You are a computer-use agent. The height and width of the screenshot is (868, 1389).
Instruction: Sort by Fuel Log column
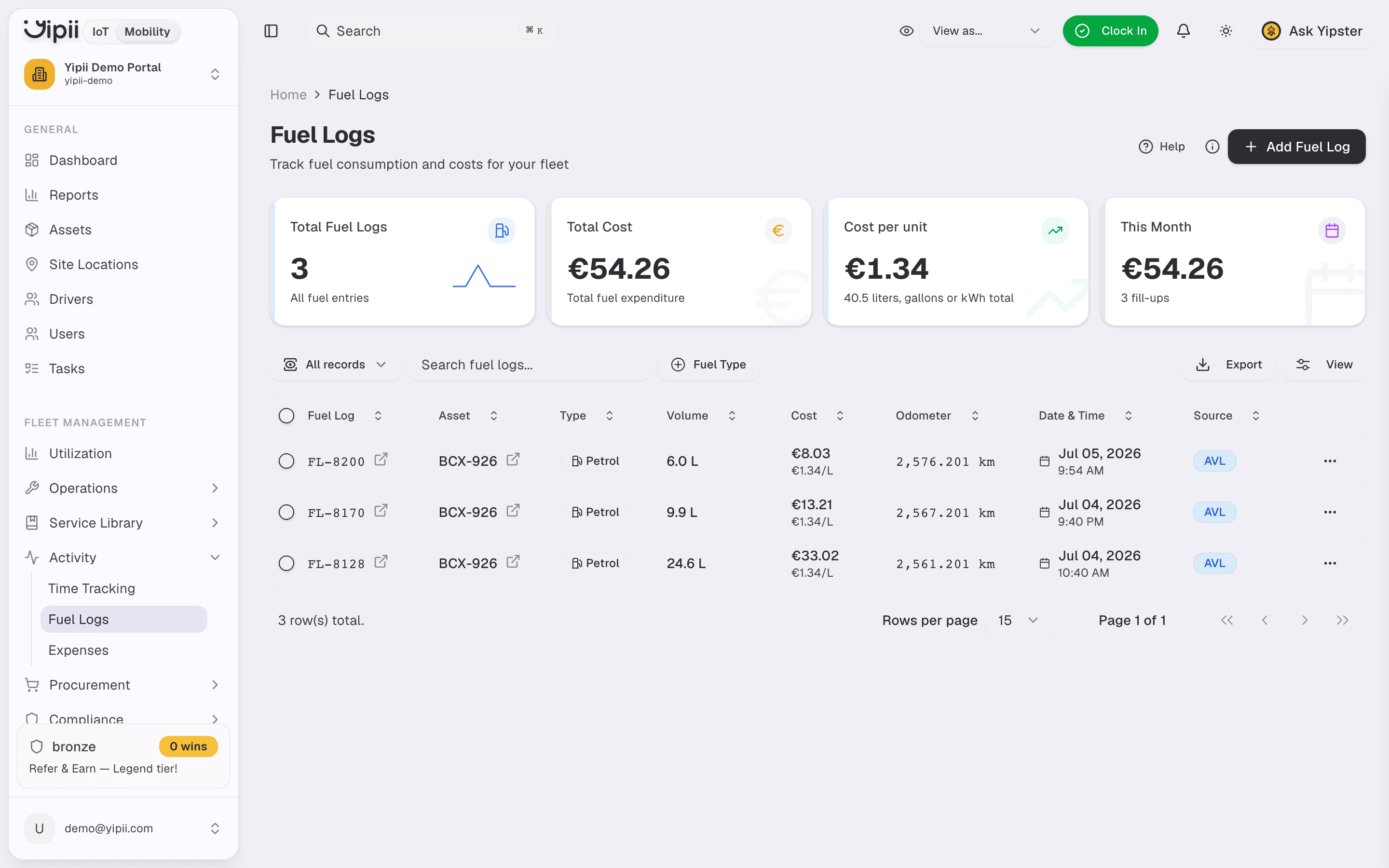pos(345,416)
